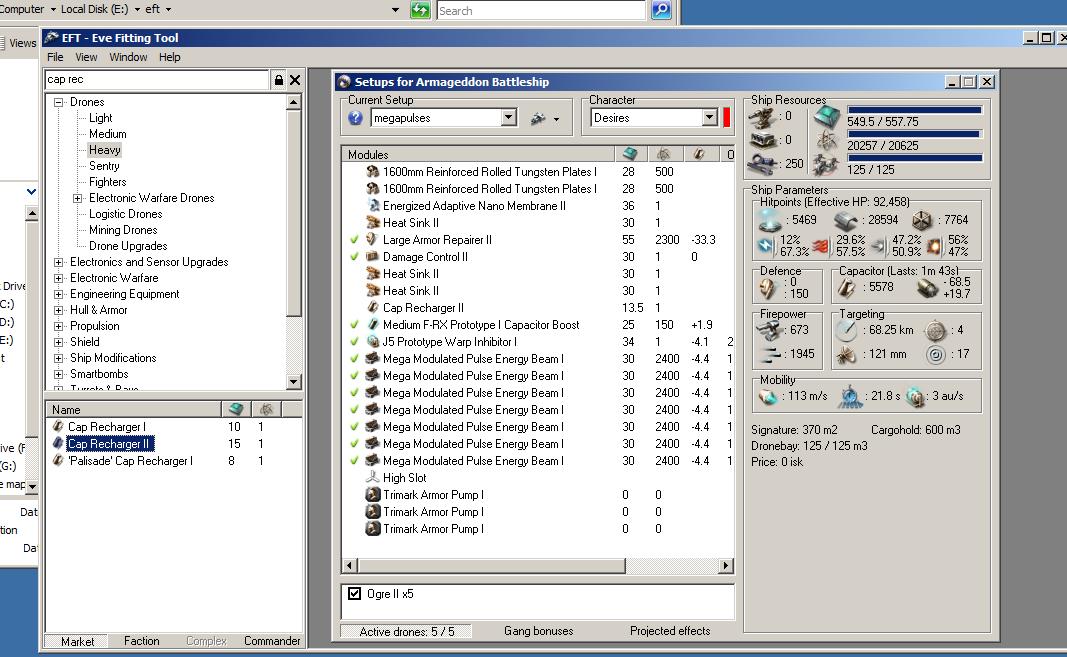This screenshot has height=657, width=1067.
Task: Expand the Shield category
Action: click(59, 342)
